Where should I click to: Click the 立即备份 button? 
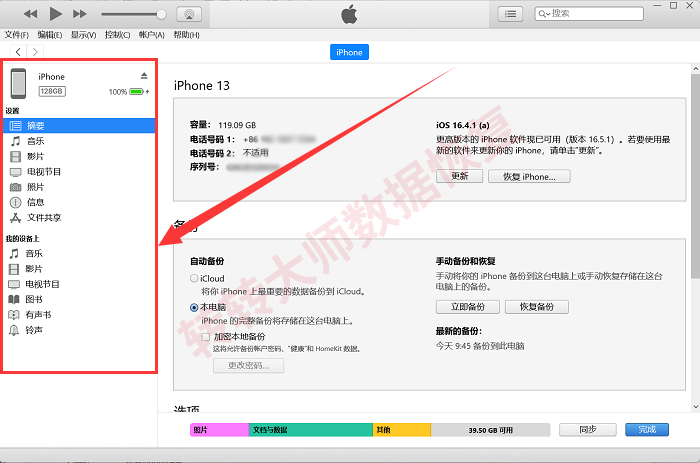[467, 307]
